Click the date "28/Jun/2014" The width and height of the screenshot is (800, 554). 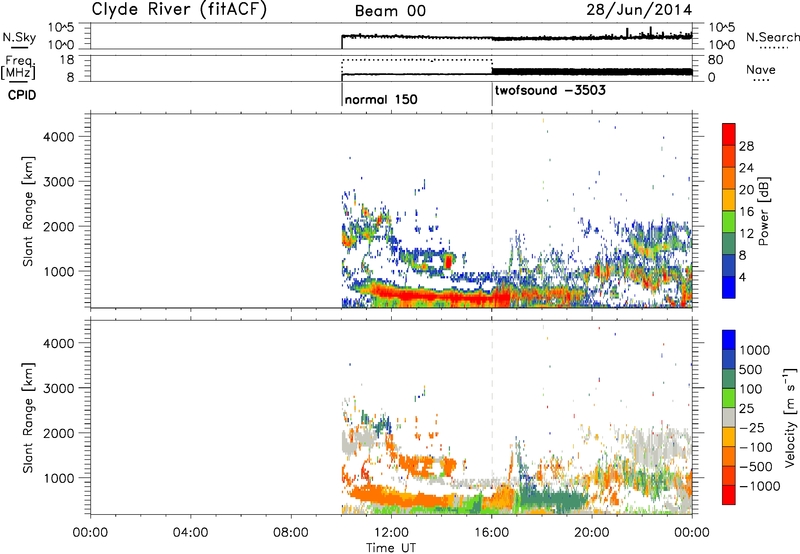pos(639,10)
